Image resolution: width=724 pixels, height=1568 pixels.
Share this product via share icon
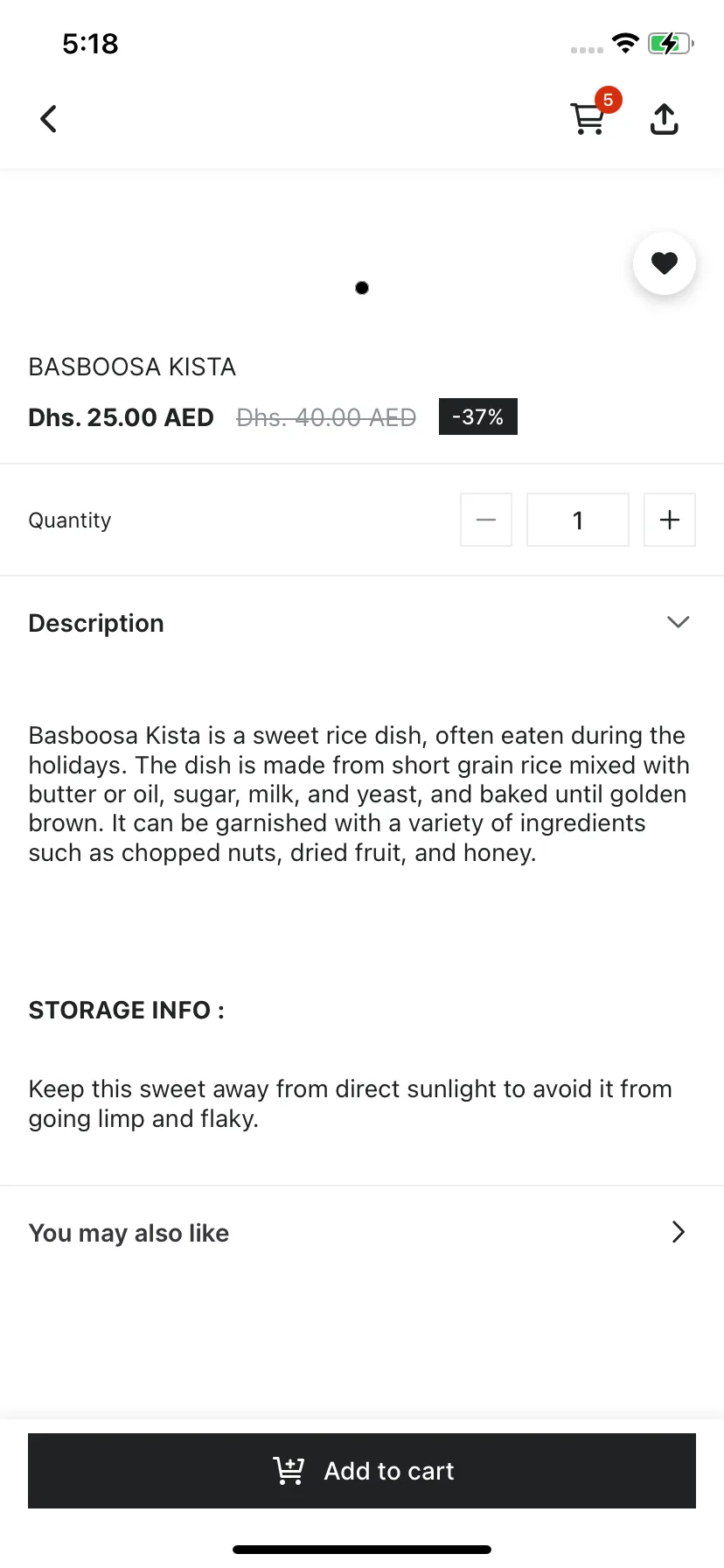[x=665, y=120]
